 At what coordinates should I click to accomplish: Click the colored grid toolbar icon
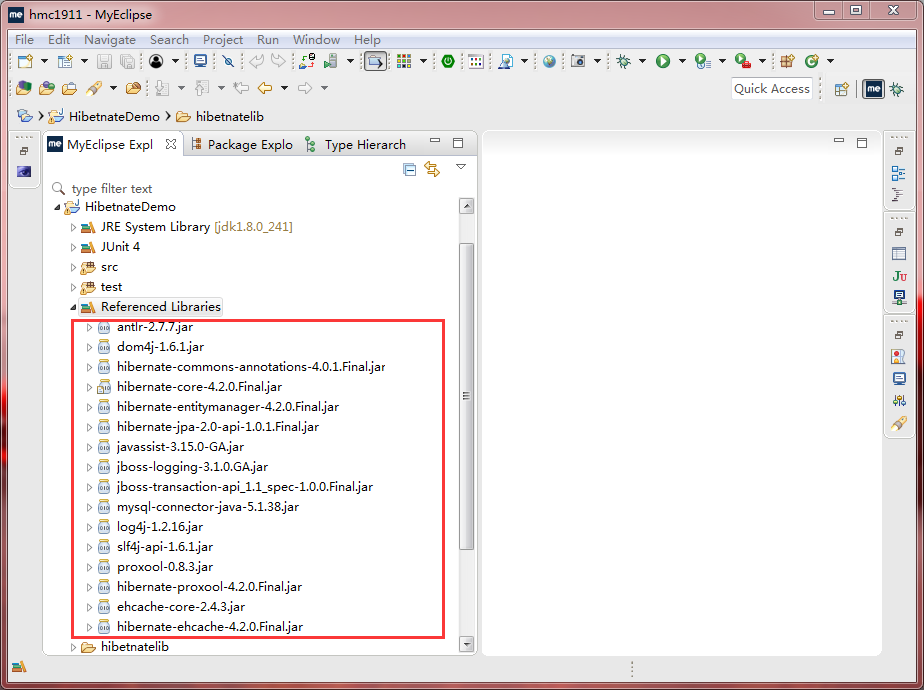[x=404, y=61]
